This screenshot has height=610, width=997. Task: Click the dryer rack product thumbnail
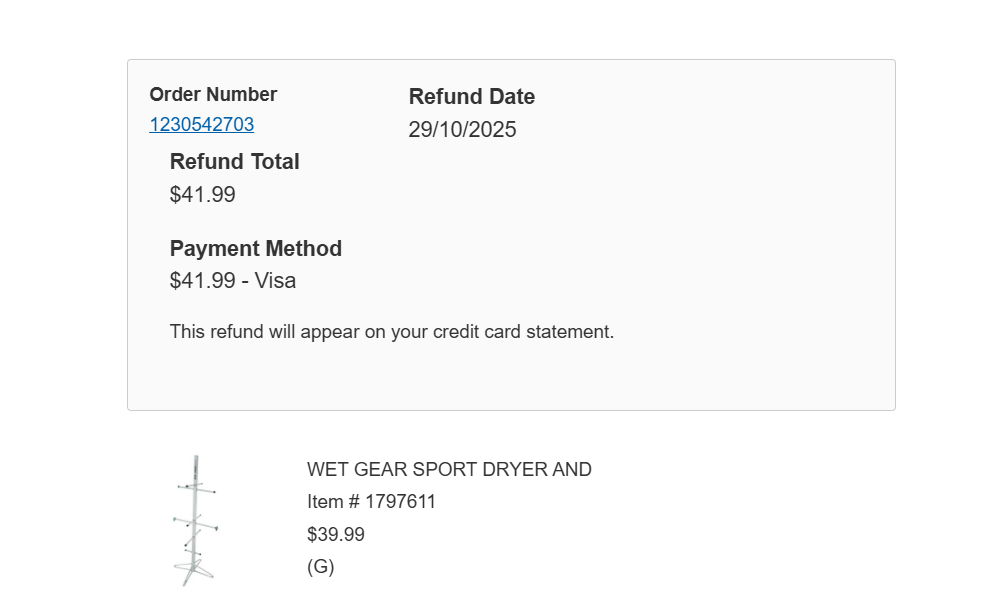pos(195,520)
